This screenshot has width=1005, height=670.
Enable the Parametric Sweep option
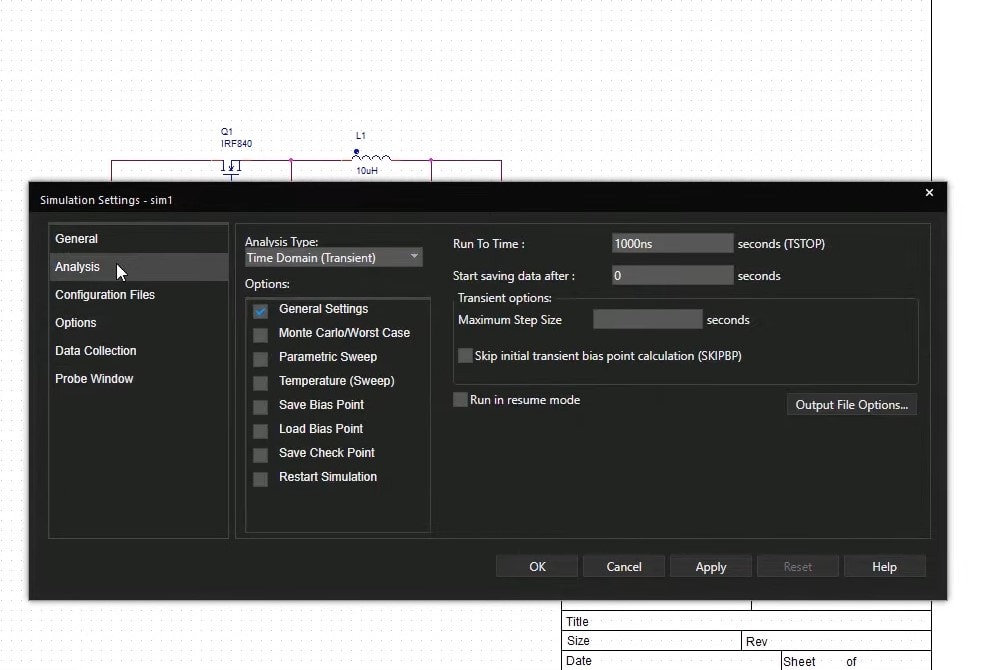click(260, 359)
